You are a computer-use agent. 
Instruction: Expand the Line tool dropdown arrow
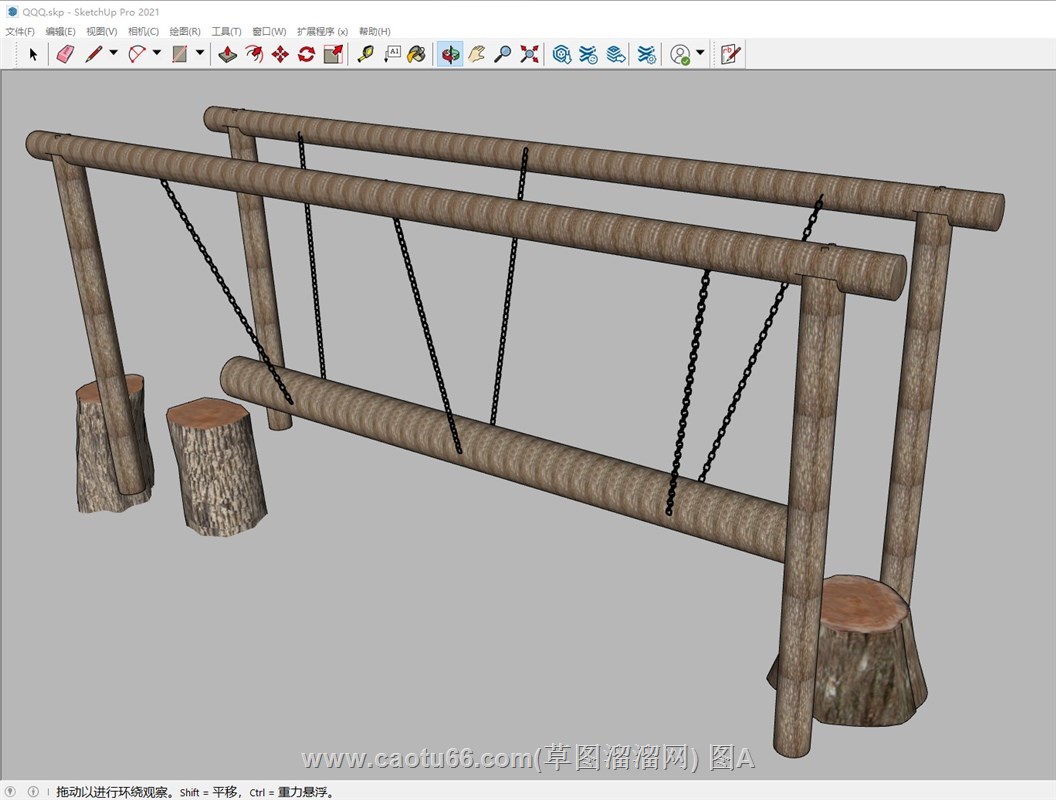point(113,53)
